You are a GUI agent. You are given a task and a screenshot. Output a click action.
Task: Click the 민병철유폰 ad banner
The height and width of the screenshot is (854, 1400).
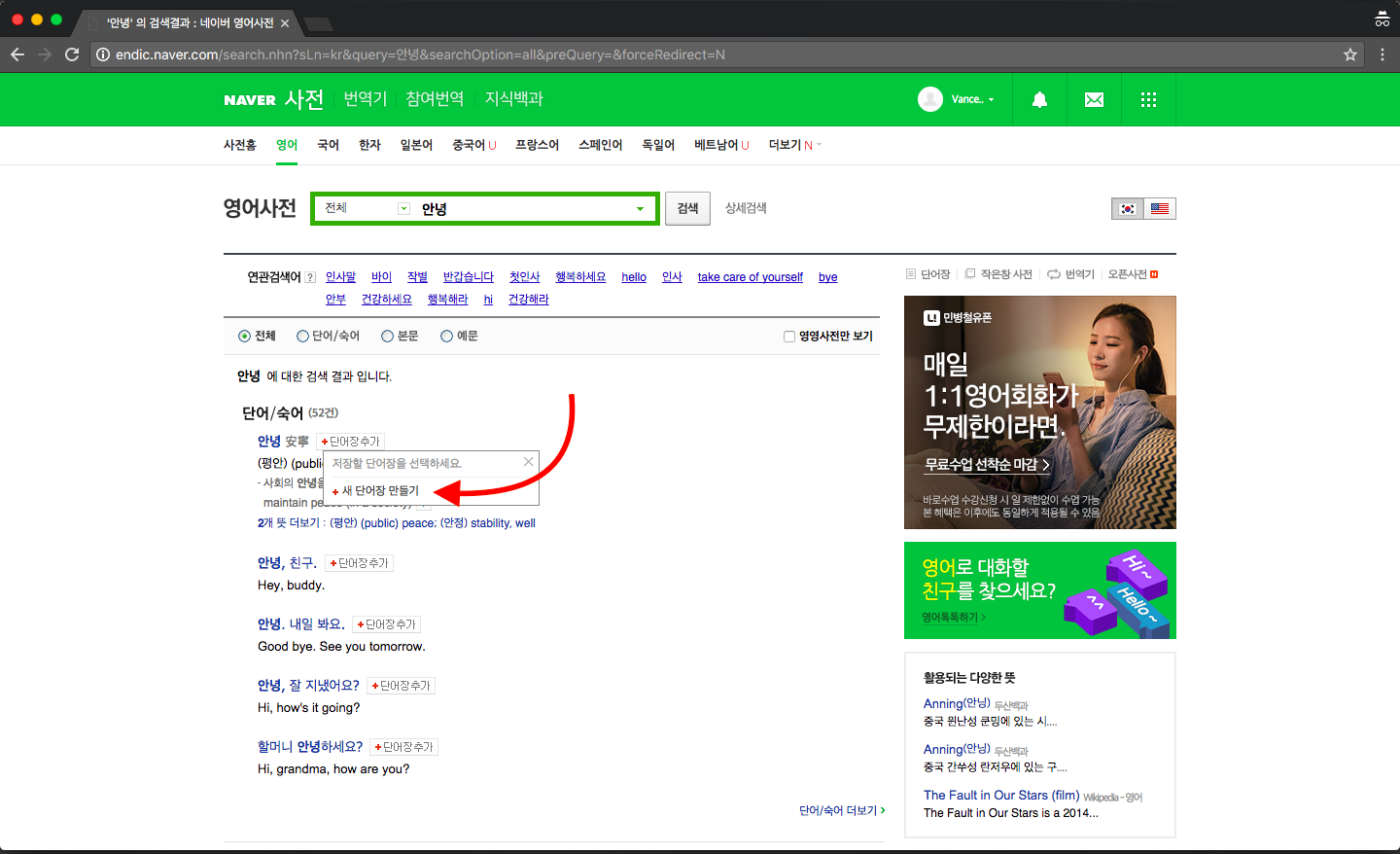[1040, 412]
